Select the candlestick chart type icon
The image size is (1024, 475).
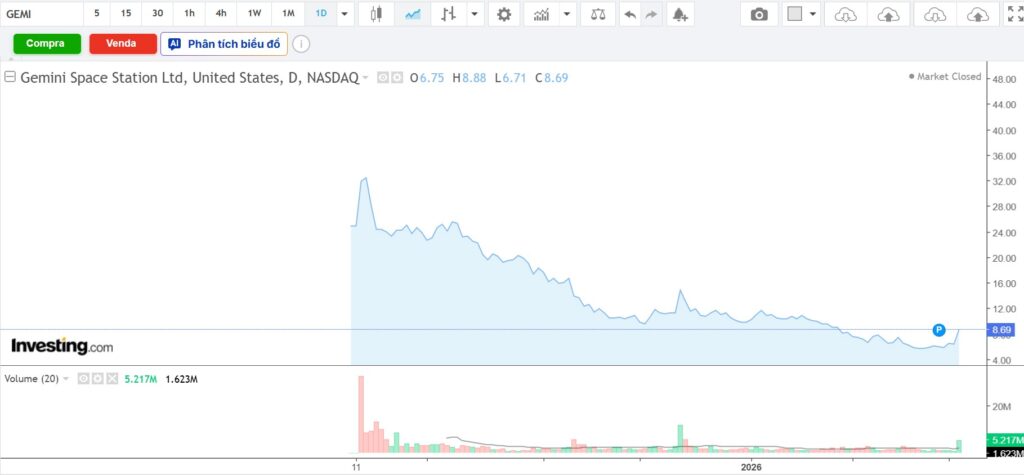coord(376,14)
